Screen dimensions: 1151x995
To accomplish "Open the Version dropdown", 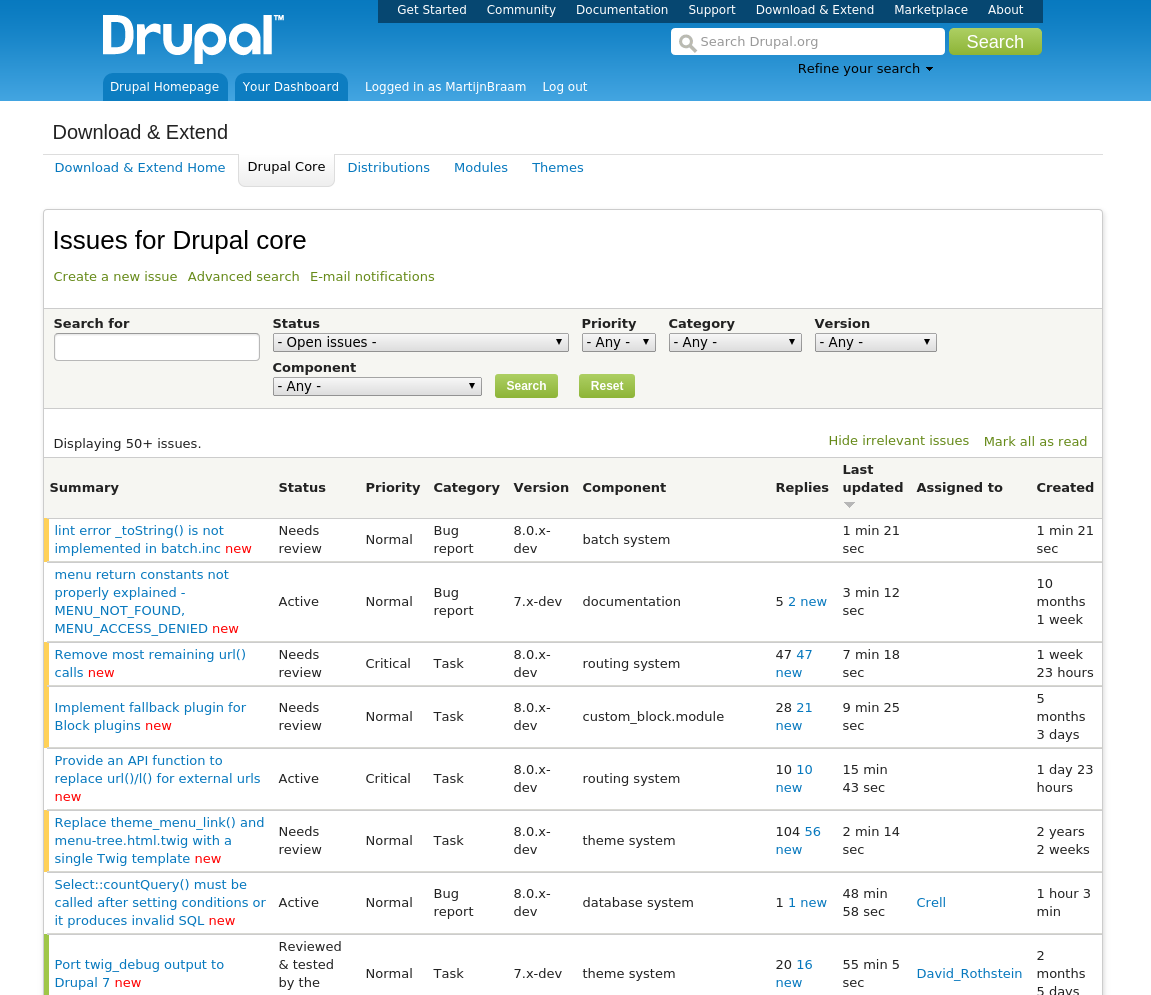I will click(x=876, y=342).
